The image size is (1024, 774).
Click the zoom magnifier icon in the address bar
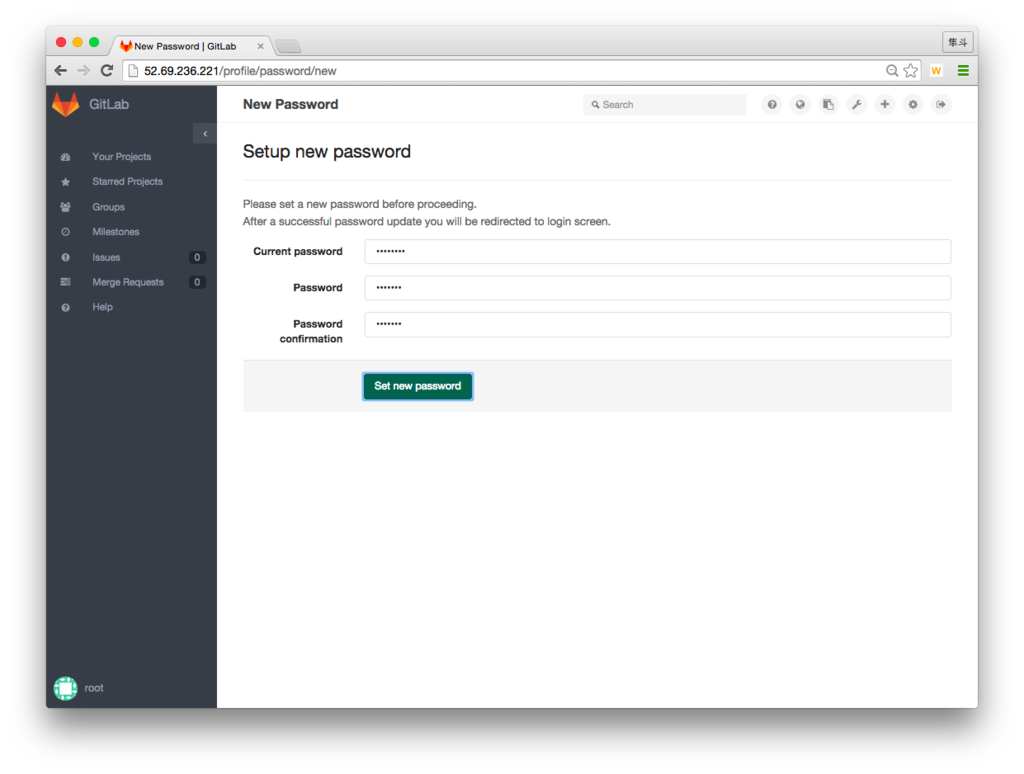(891, 71)
